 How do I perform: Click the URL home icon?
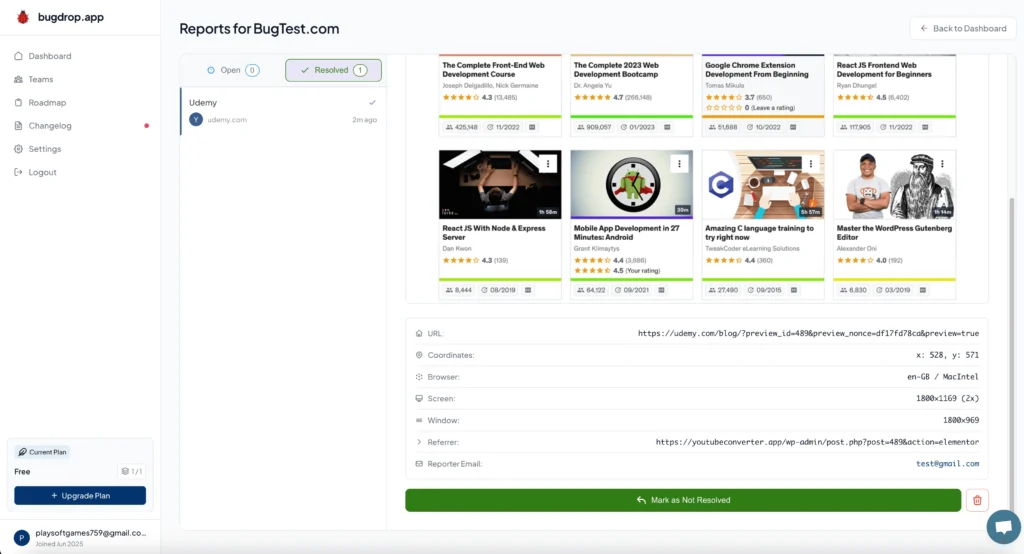[x=419, y=333]
